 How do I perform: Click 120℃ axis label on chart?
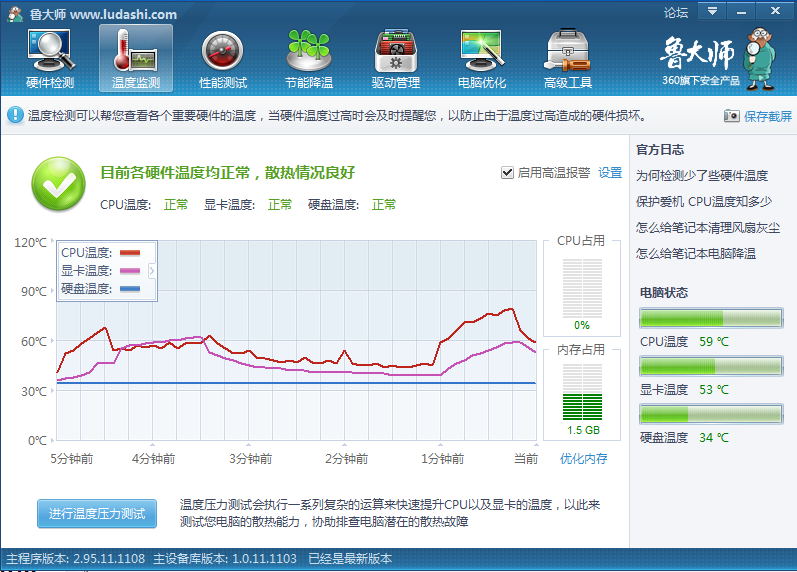[30, 243]
